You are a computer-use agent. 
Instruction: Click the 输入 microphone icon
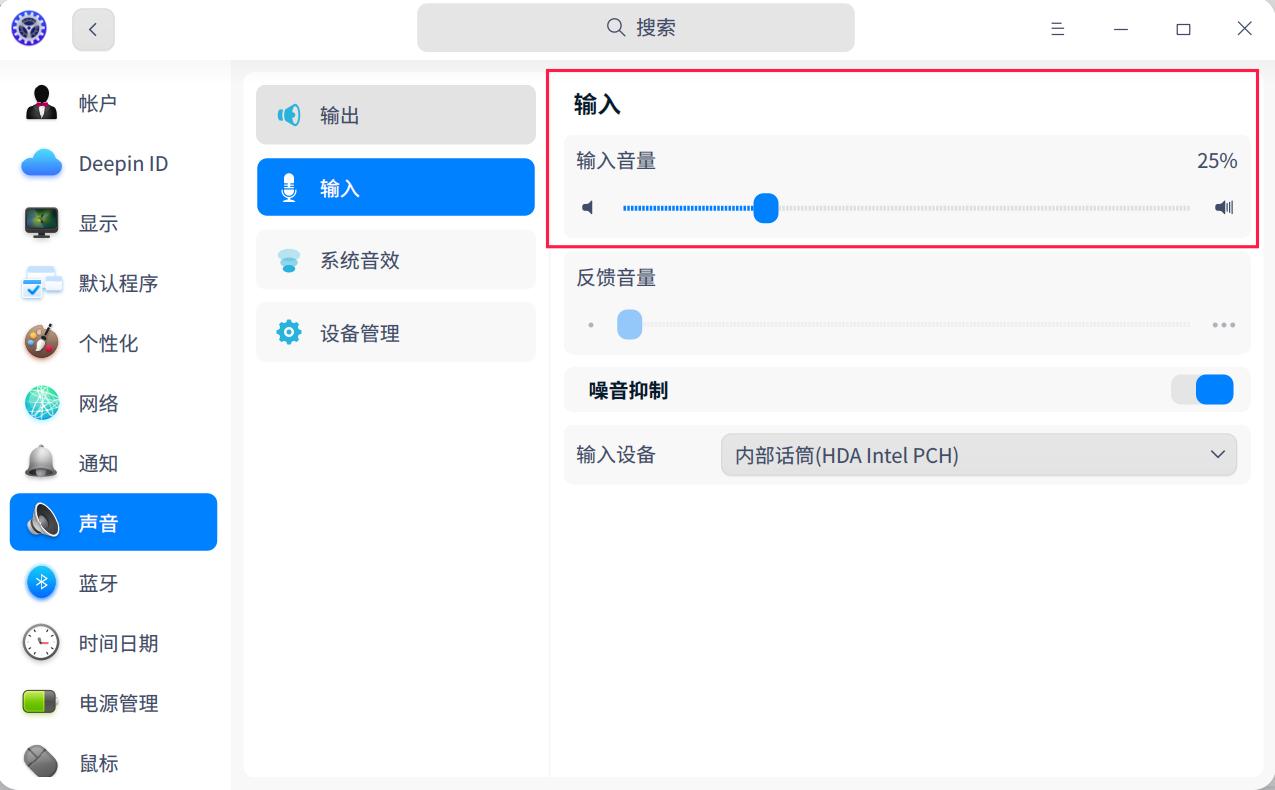point(289,187)
